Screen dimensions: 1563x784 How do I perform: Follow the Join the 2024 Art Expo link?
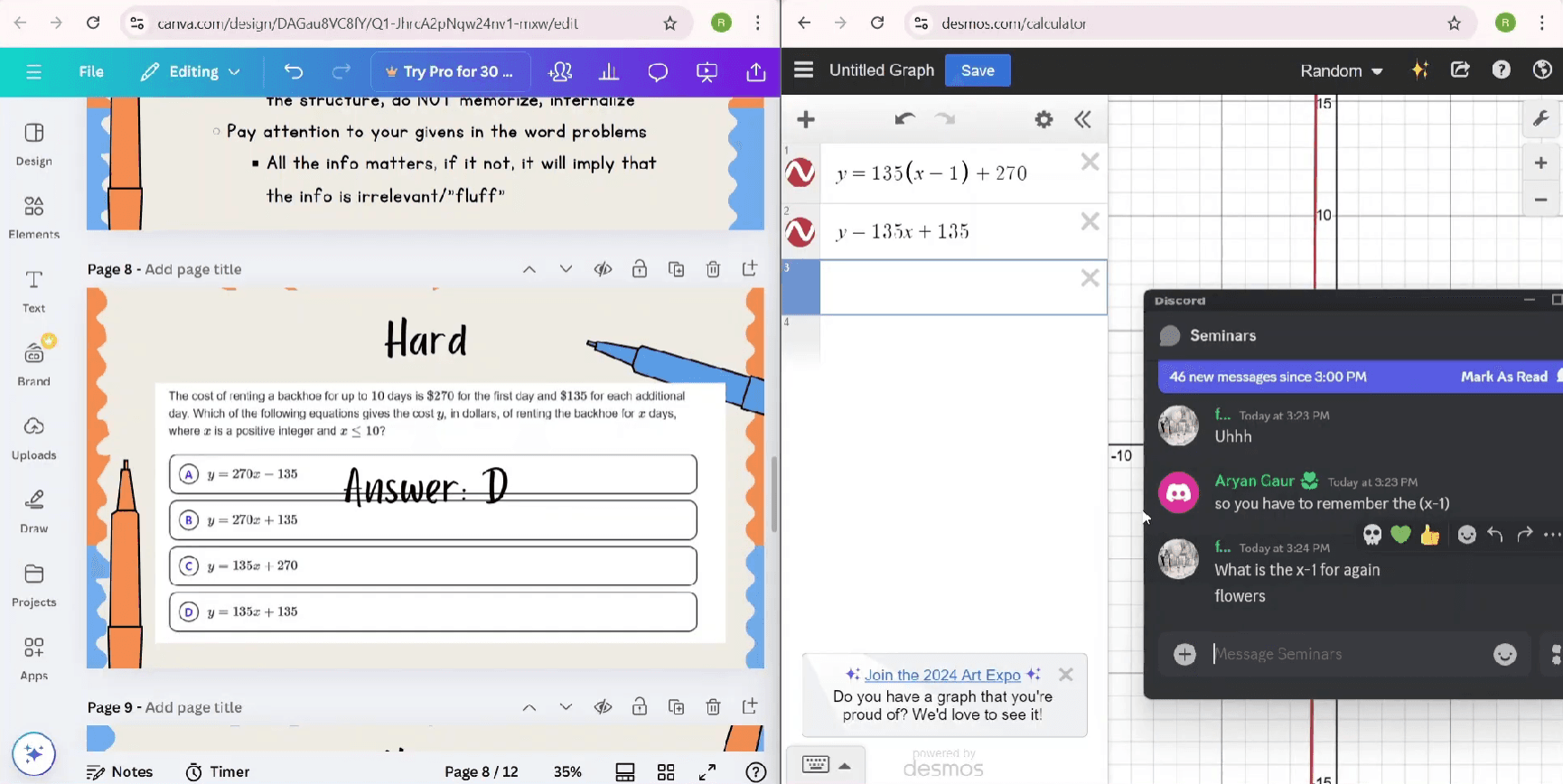[x=942, y=675]
